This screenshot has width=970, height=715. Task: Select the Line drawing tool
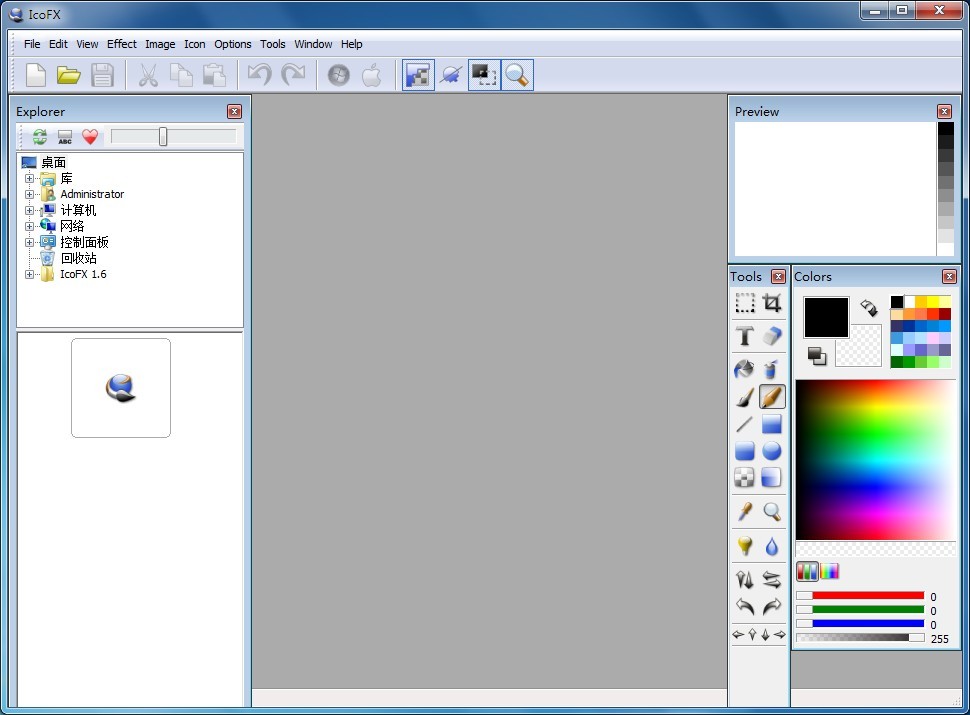(x=745, y=424)
